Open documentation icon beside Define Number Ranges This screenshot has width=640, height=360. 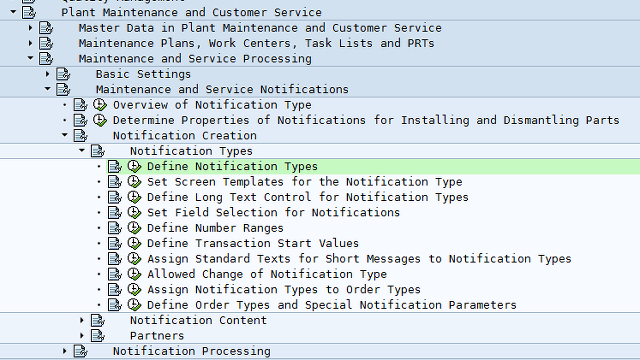click(115, 228)
